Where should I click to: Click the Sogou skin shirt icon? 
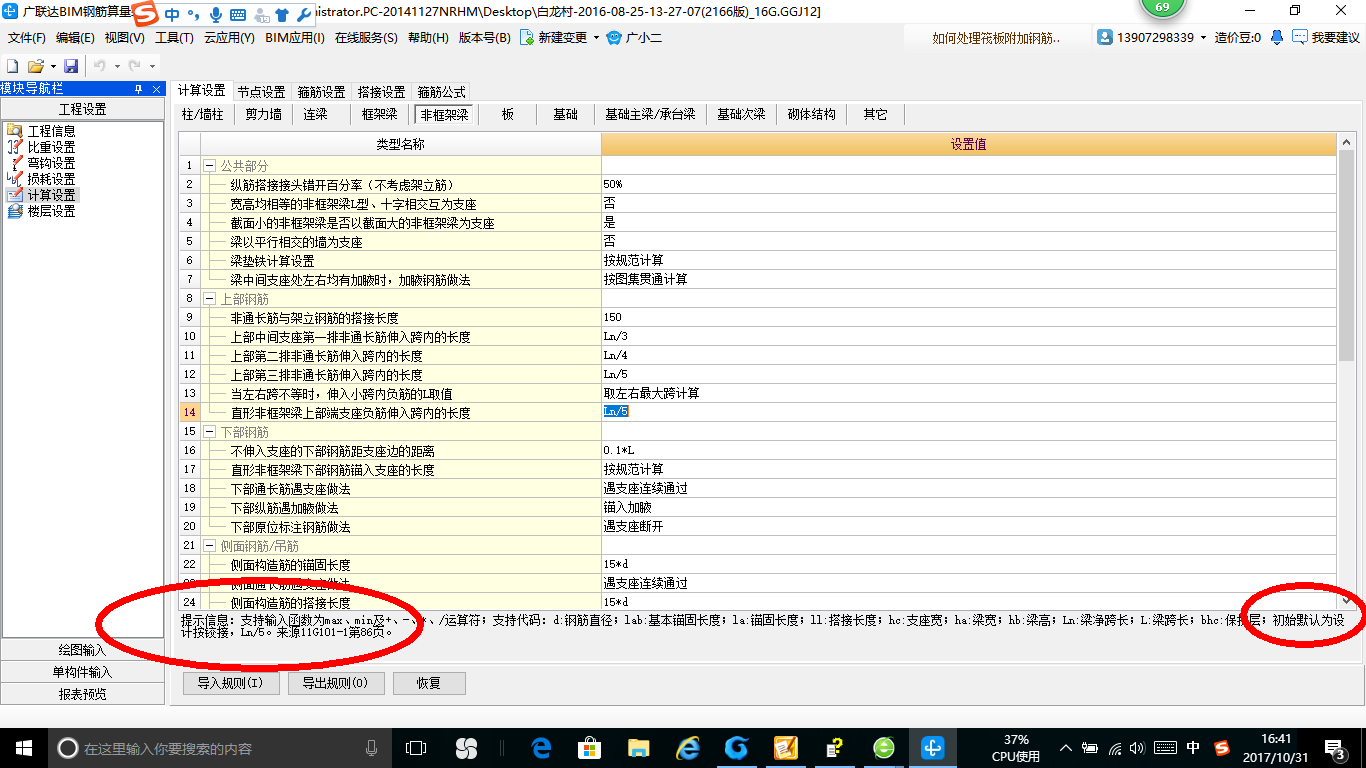[283, 15]
